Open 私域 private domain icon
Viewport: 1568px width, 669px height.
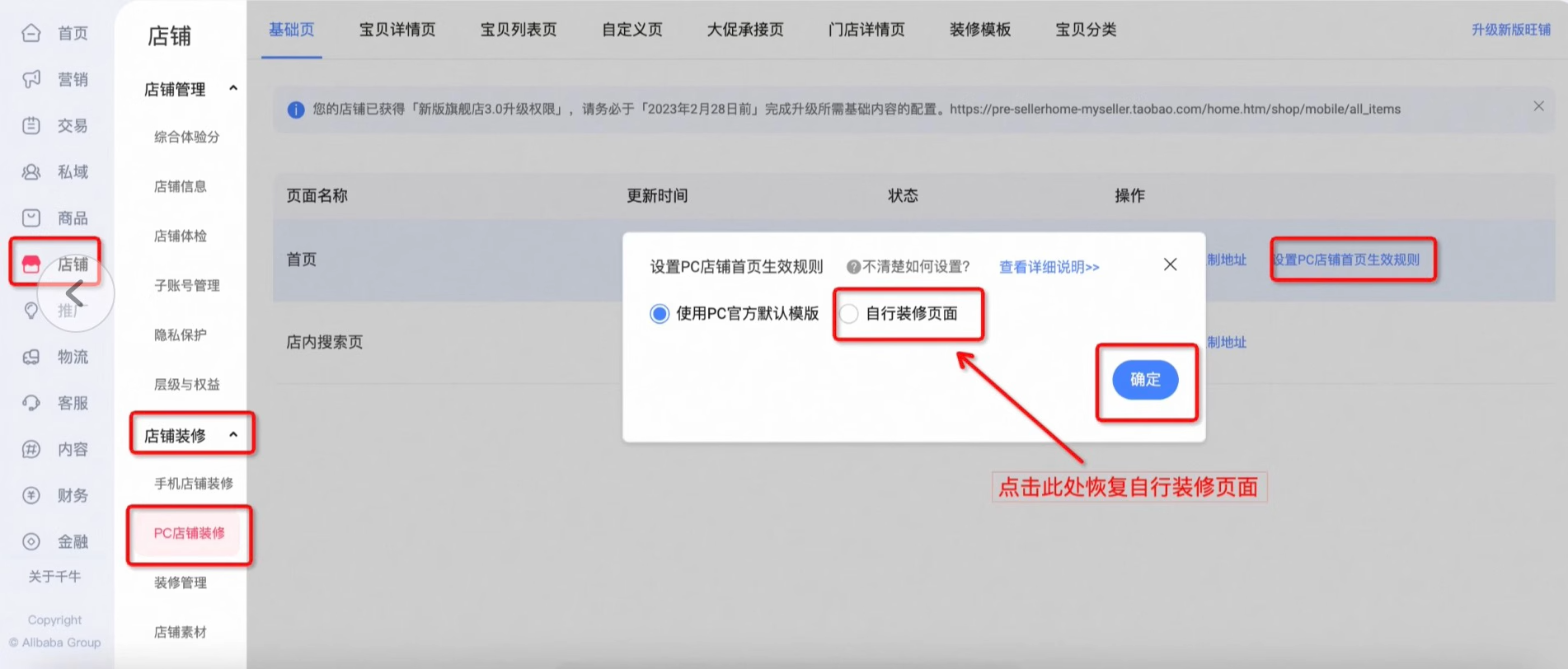click(x=31, y=171)
